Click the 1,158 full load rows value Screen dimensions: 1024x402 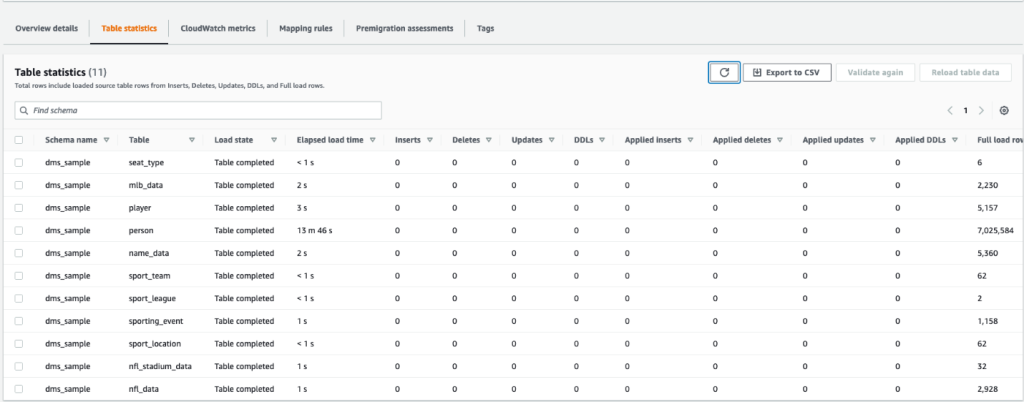(988, 321)
